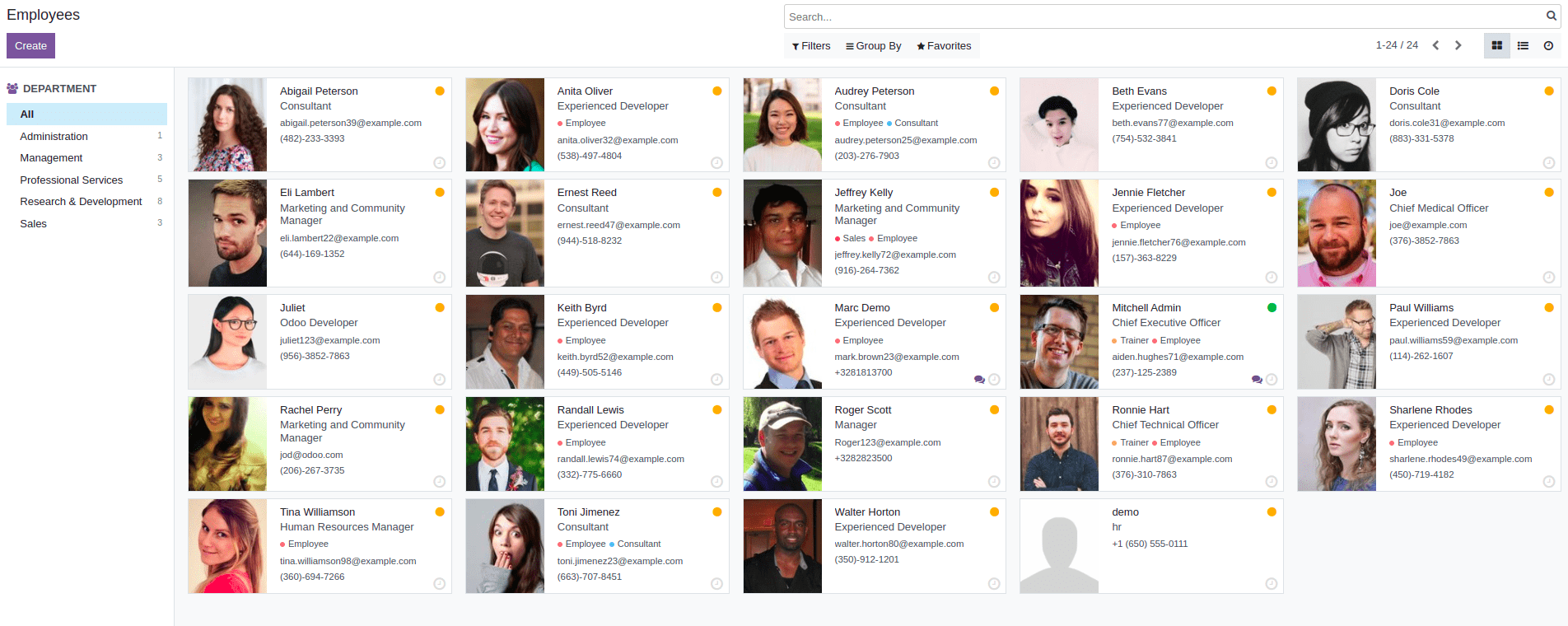Open Anita Oliver's email link

pos(618,140)
